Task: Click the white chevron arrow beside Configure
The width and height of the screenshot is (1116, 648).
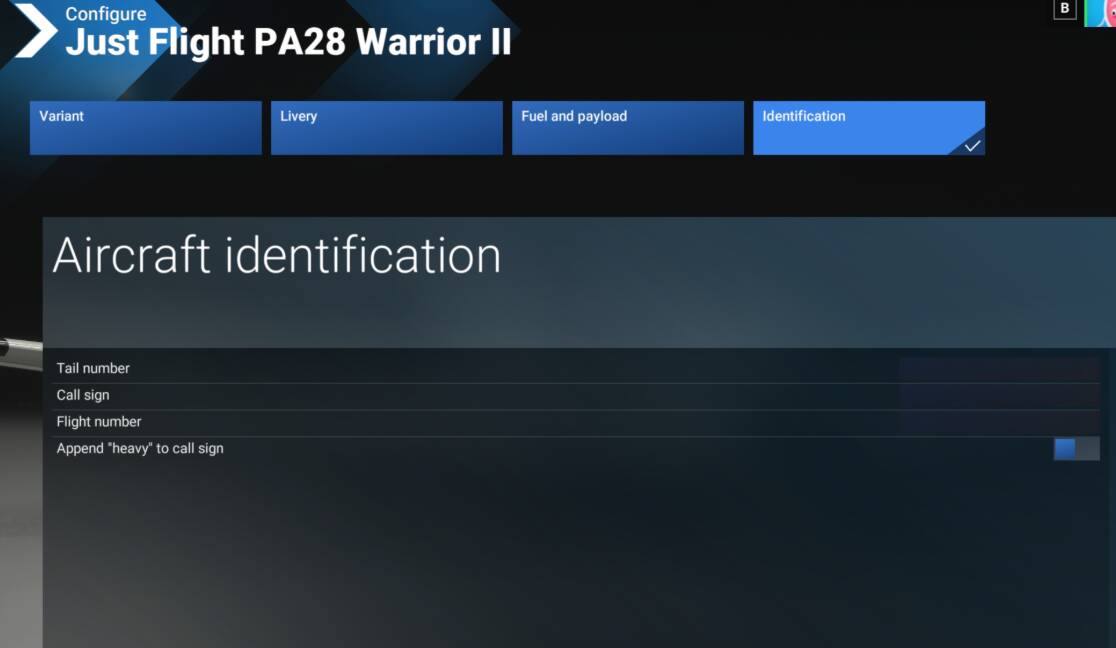Action: [36, 30]
